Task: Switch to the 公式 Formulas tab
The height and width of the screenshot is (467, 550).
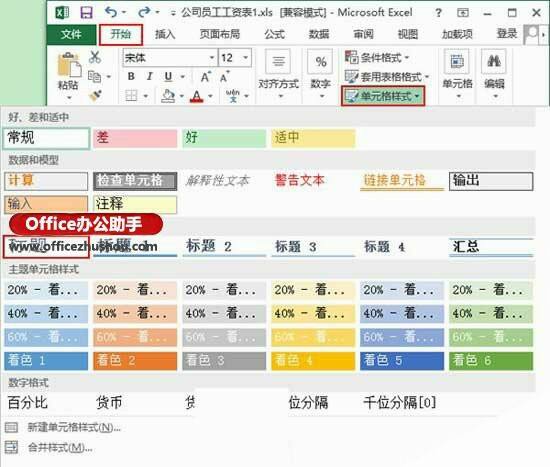Action: tap(274, 34)
